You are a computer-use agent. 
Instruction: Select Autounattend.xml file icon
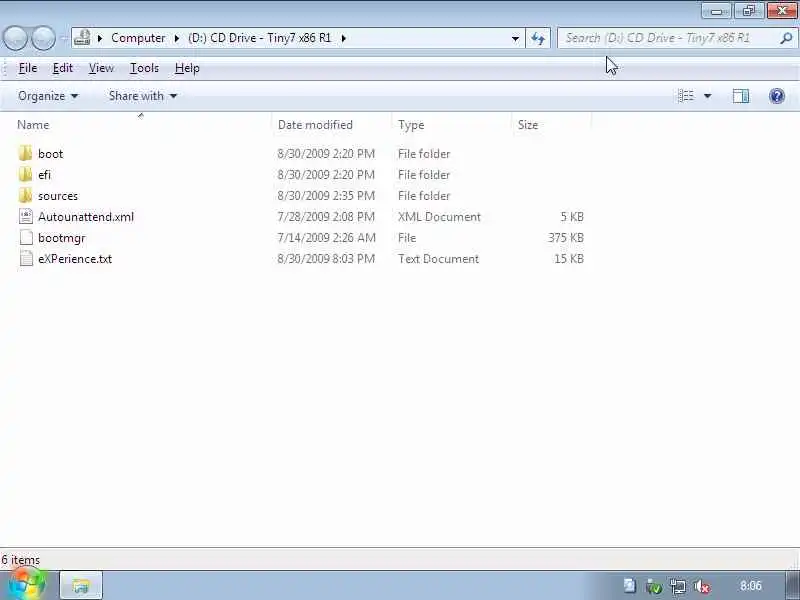(x=26, y=216)
